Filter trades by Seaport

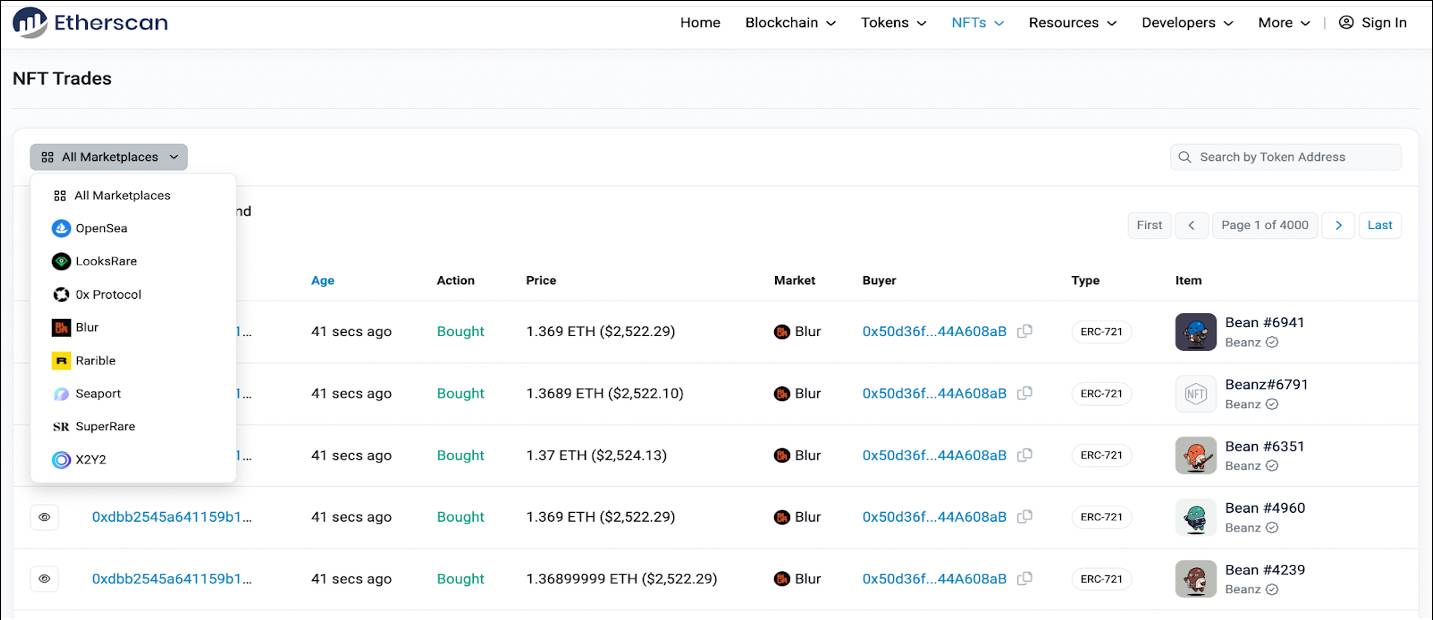click(x=133, y=394)
